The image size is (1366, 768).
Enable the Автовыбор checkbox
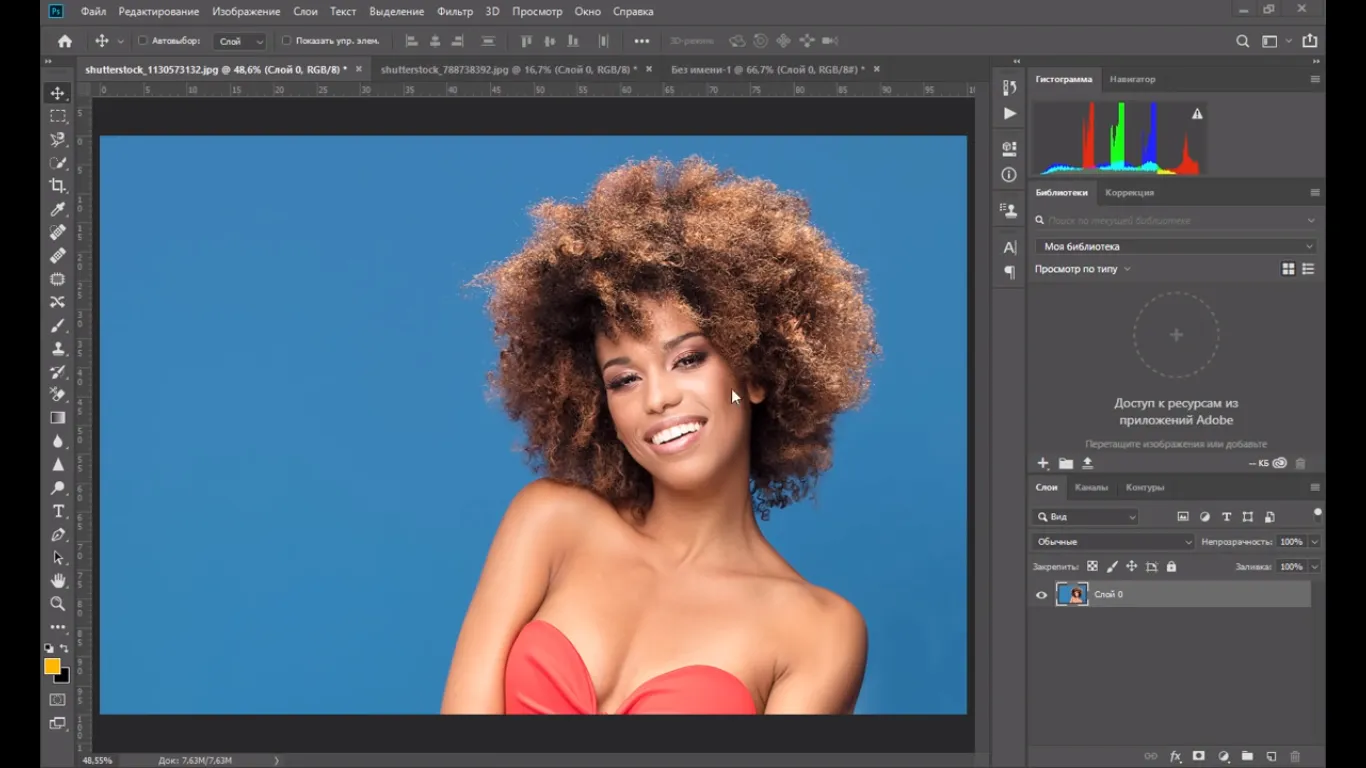pyautogui.click(x=142, y=41)
